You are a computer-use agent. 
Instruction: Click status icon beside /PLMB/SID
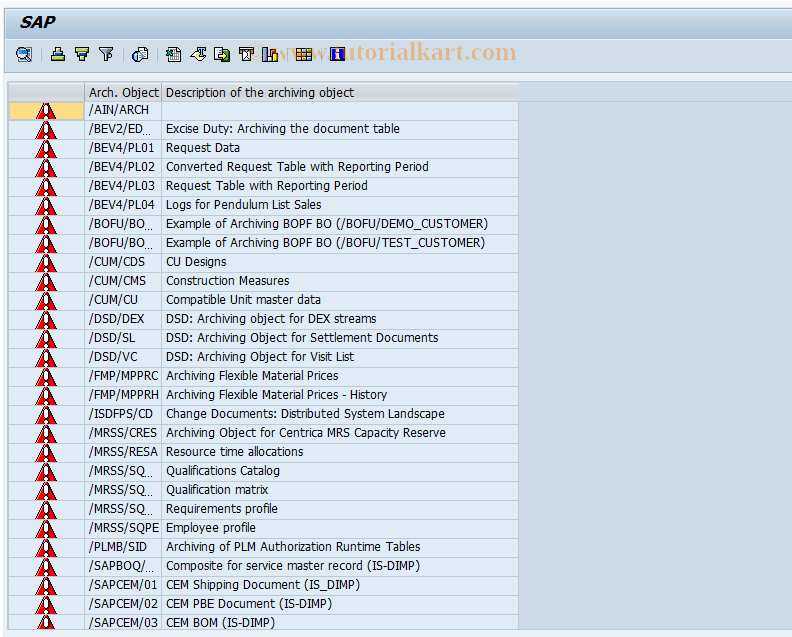point(46,548)
